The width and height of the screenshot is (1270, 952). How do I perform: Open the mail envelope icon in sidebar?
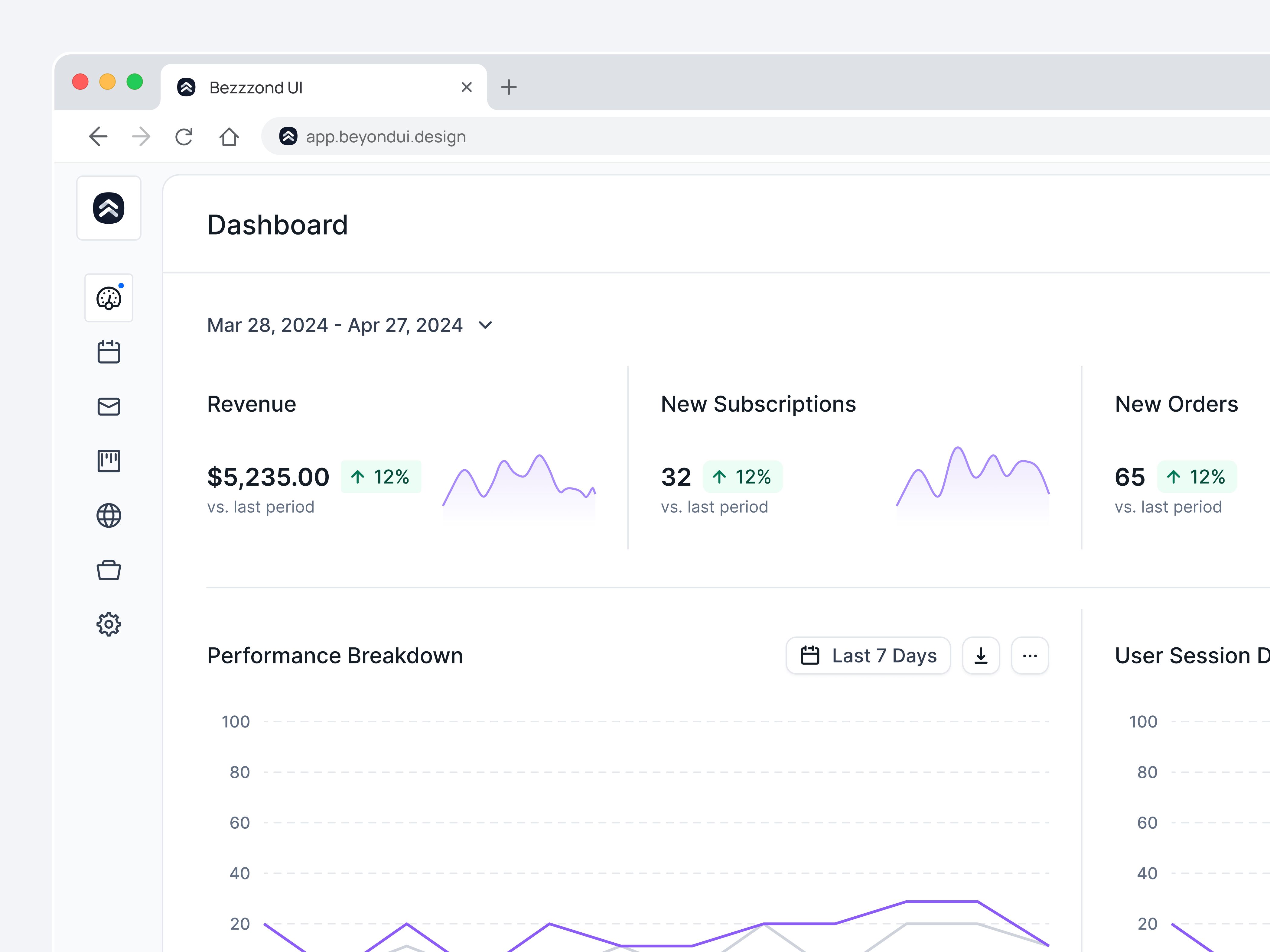point(109,406)
